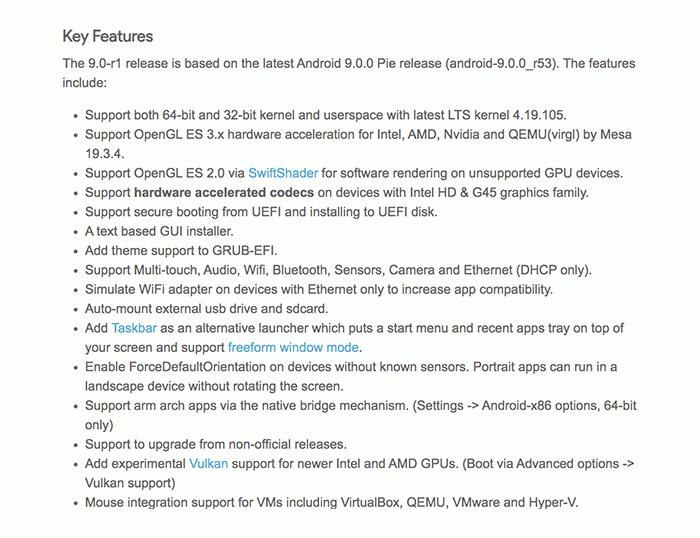Image resolution: width=700 pixels, height=538 pixels.
Task: Open the Vulkan link
Action: click(x=209, y=464)
